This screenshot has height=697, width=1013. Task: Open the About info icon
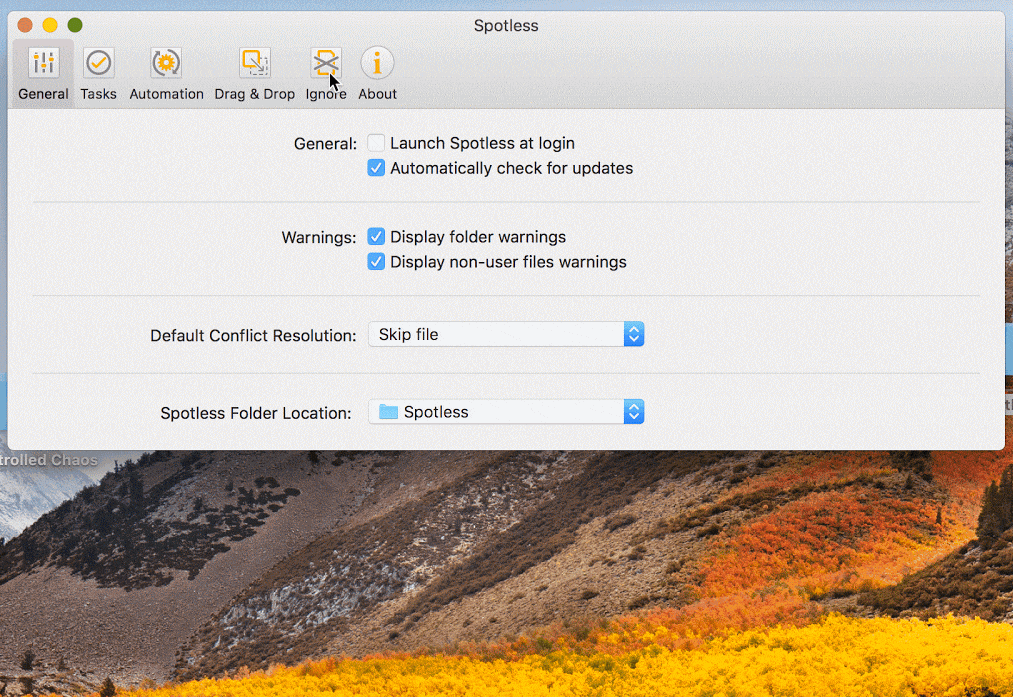tap(377, 63)
